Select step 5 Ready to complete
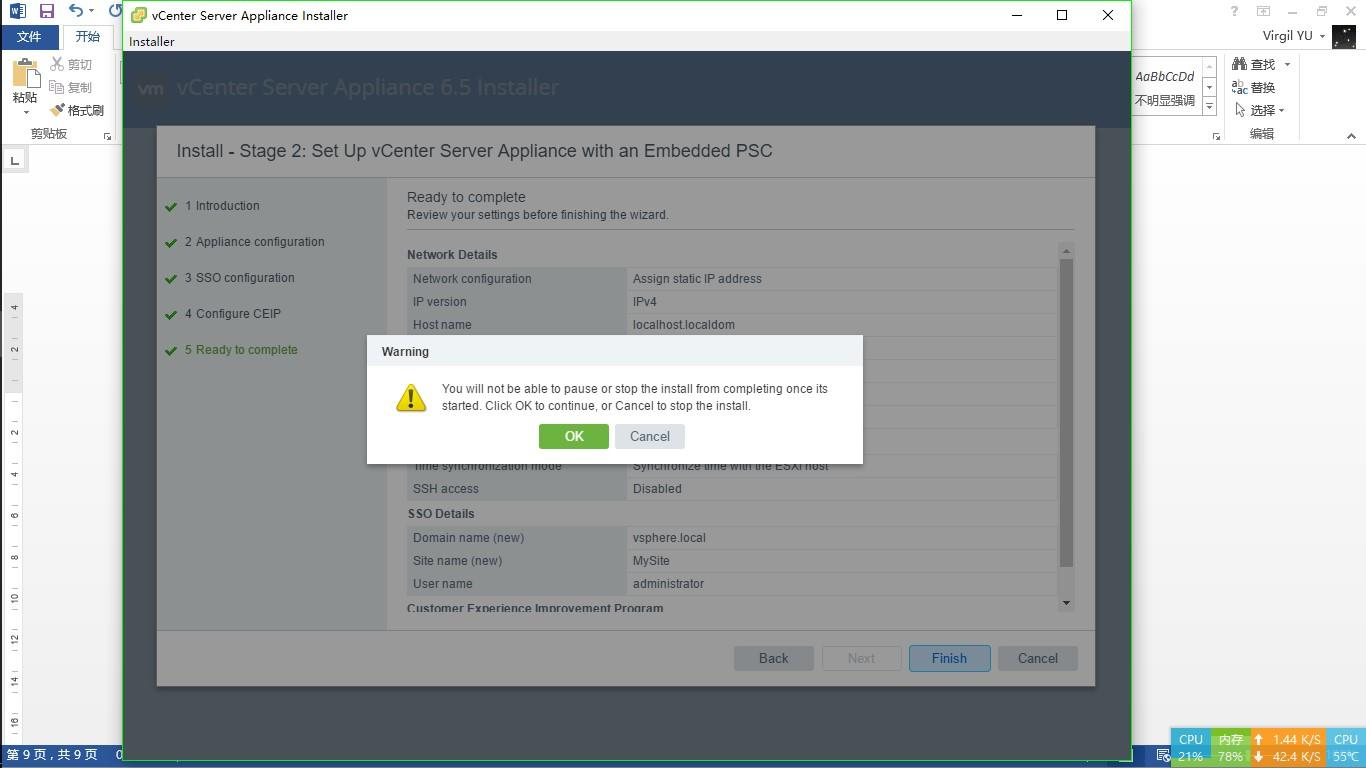 pyautogui.click(x=241, y=350)
